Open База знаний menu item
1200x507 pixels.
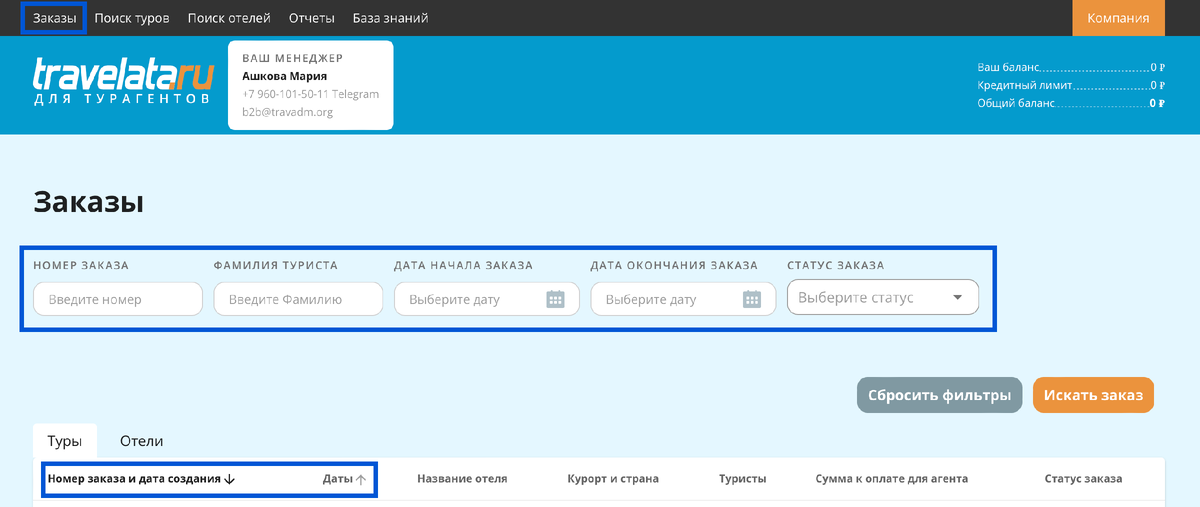[x=390, y=18]
